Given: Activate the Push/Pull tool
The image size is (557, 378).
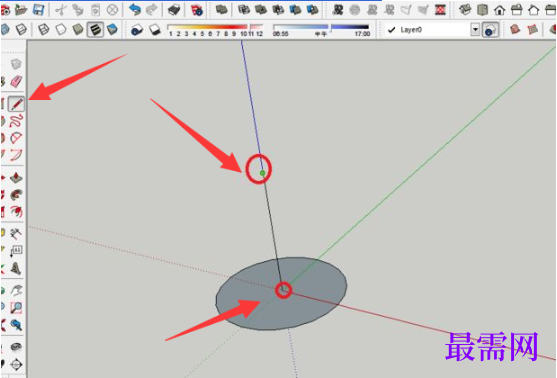Looking at the screenshot, I should [16, 178].
